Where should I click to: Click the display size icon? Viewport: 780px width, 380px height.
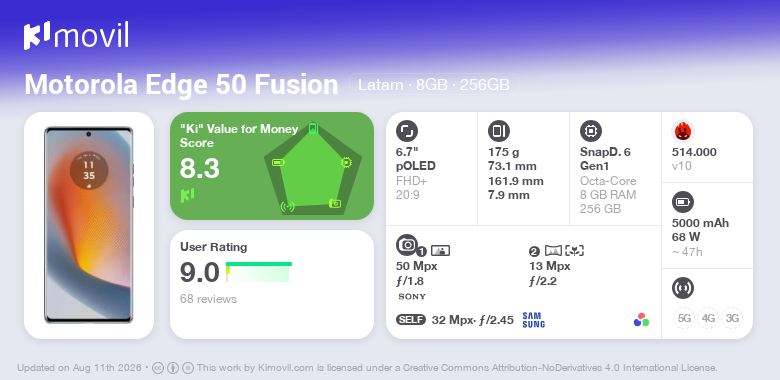click(x=406, y=131)
